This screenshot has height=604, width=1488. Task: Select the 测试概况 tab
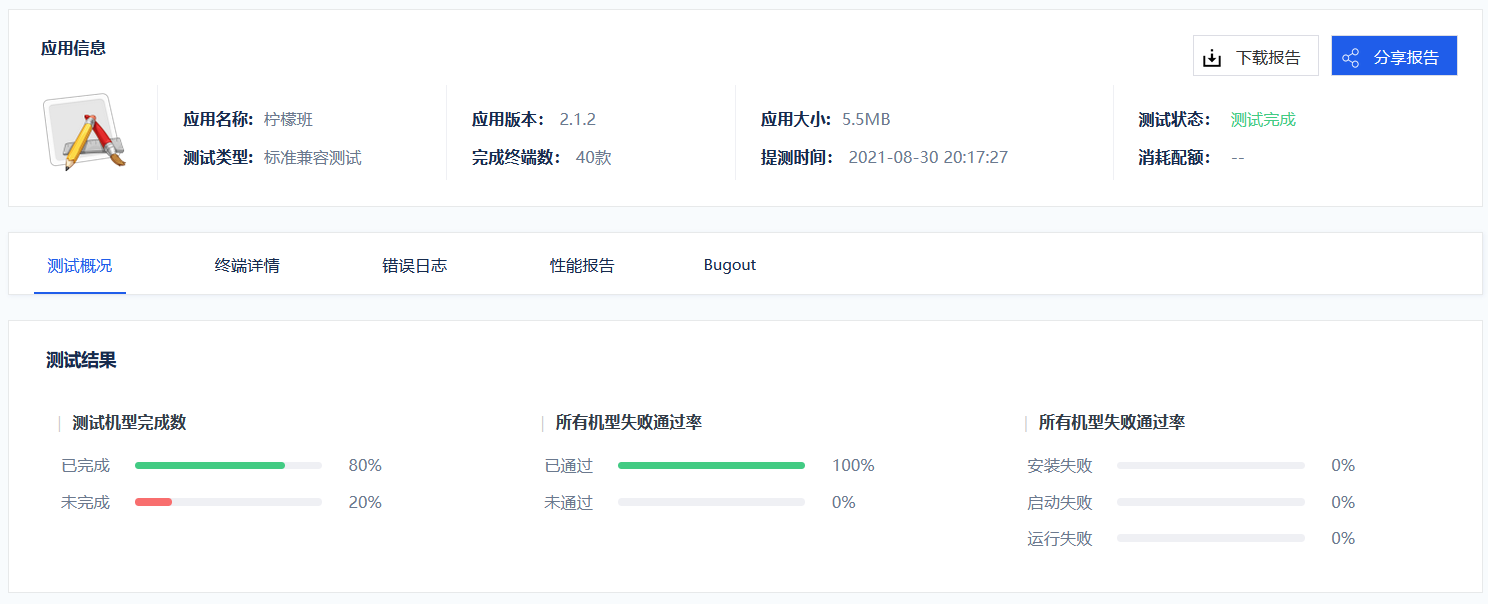79,264
